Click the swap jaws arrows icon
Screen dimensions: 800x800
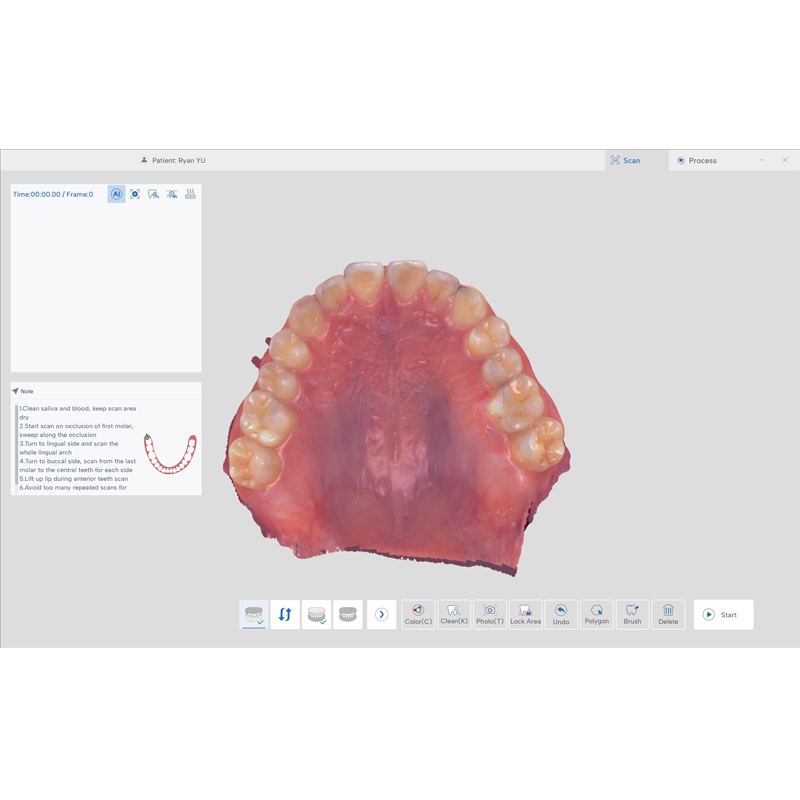coord(285,614)
